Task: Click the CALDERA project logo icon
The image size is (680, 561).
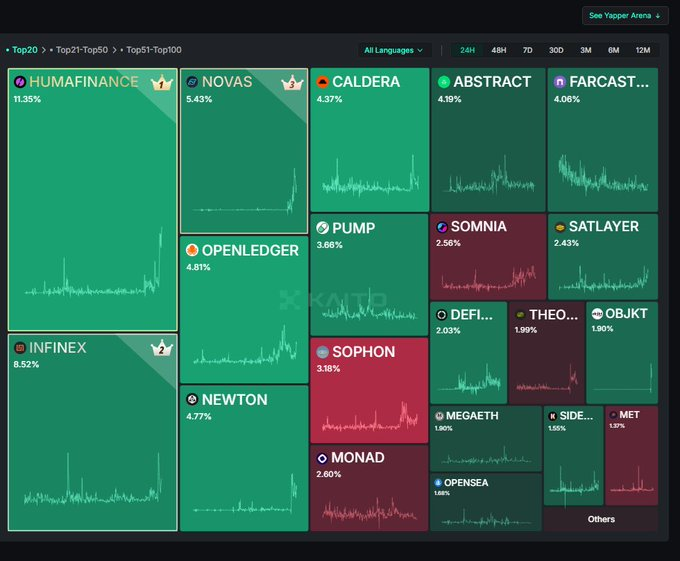Action: (323, 82)
